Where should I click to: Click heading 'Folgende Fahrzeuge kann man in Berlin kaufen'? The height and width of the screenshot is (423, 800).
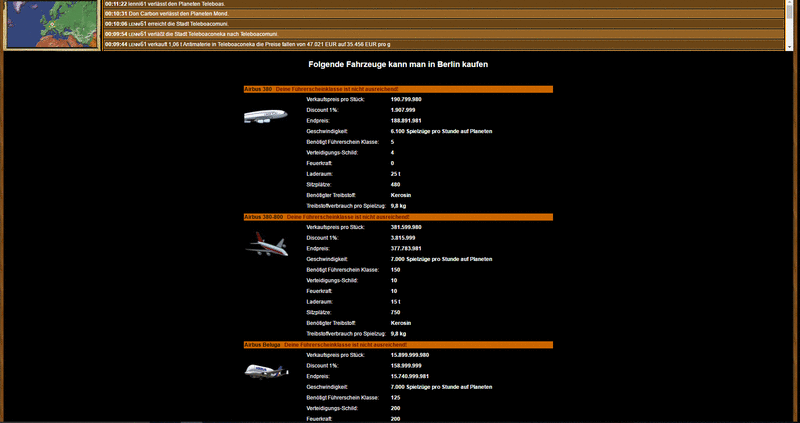pos(398,65)
